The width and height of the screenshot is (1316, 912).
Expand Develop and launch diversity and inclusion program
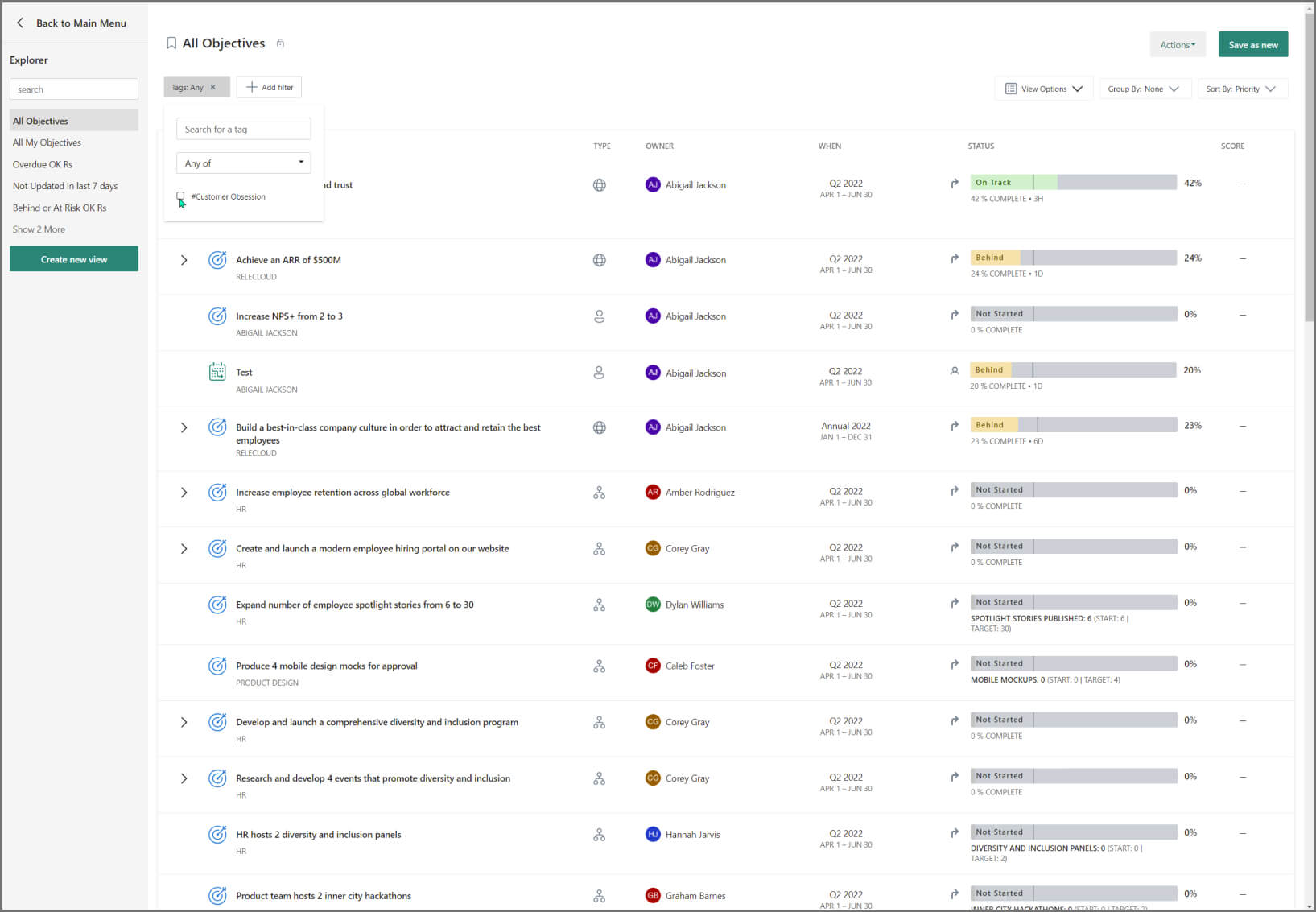click(x=184, y=722)
